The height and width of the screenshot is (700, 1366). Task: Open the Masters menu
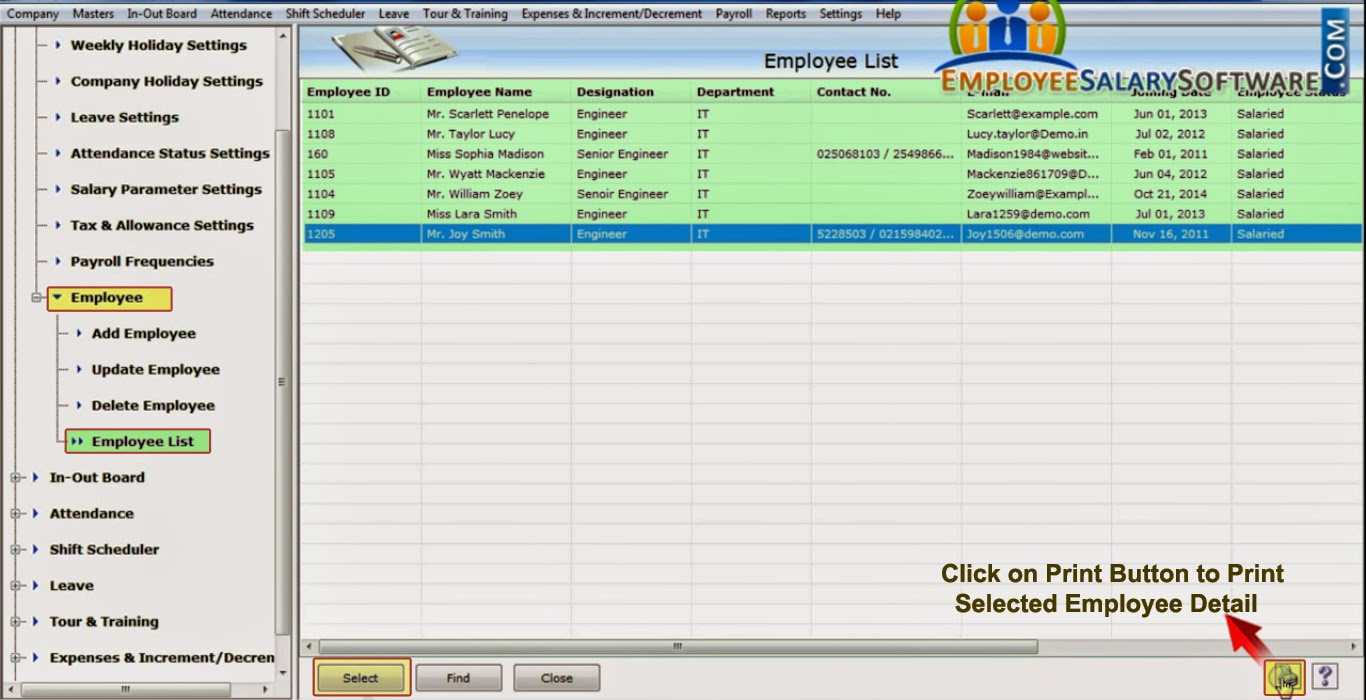94,13
